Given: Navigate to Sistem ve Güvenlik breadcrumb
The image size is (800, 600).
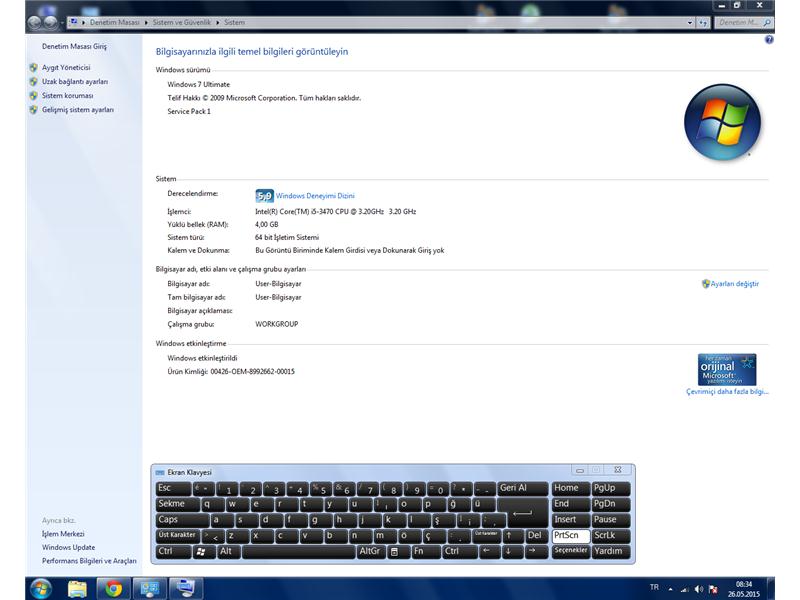Looking at the screenshot, I should pos(182,22).
